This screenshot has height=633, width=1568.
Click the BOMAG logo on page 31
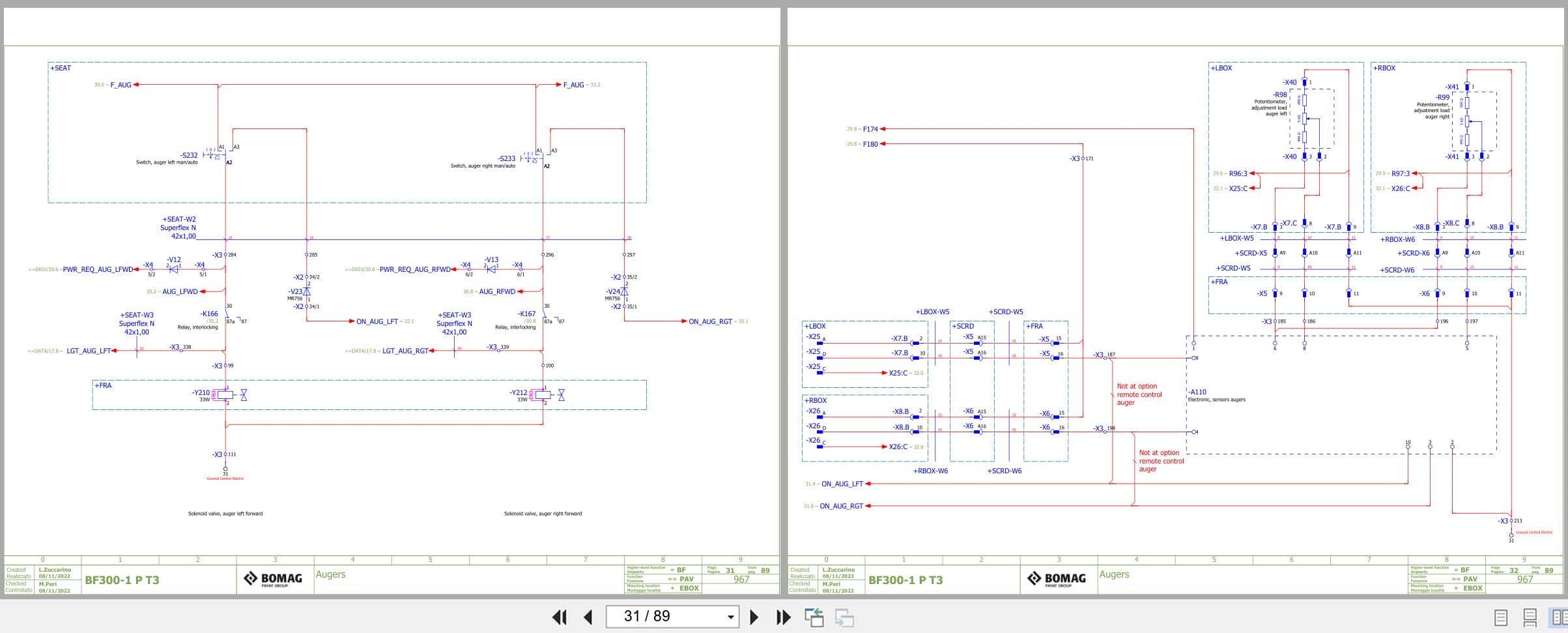(x=272, y=579)
